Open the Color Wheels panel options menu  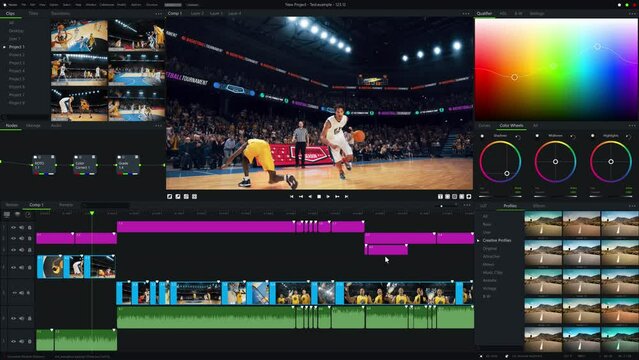click(x=632, y=126)
